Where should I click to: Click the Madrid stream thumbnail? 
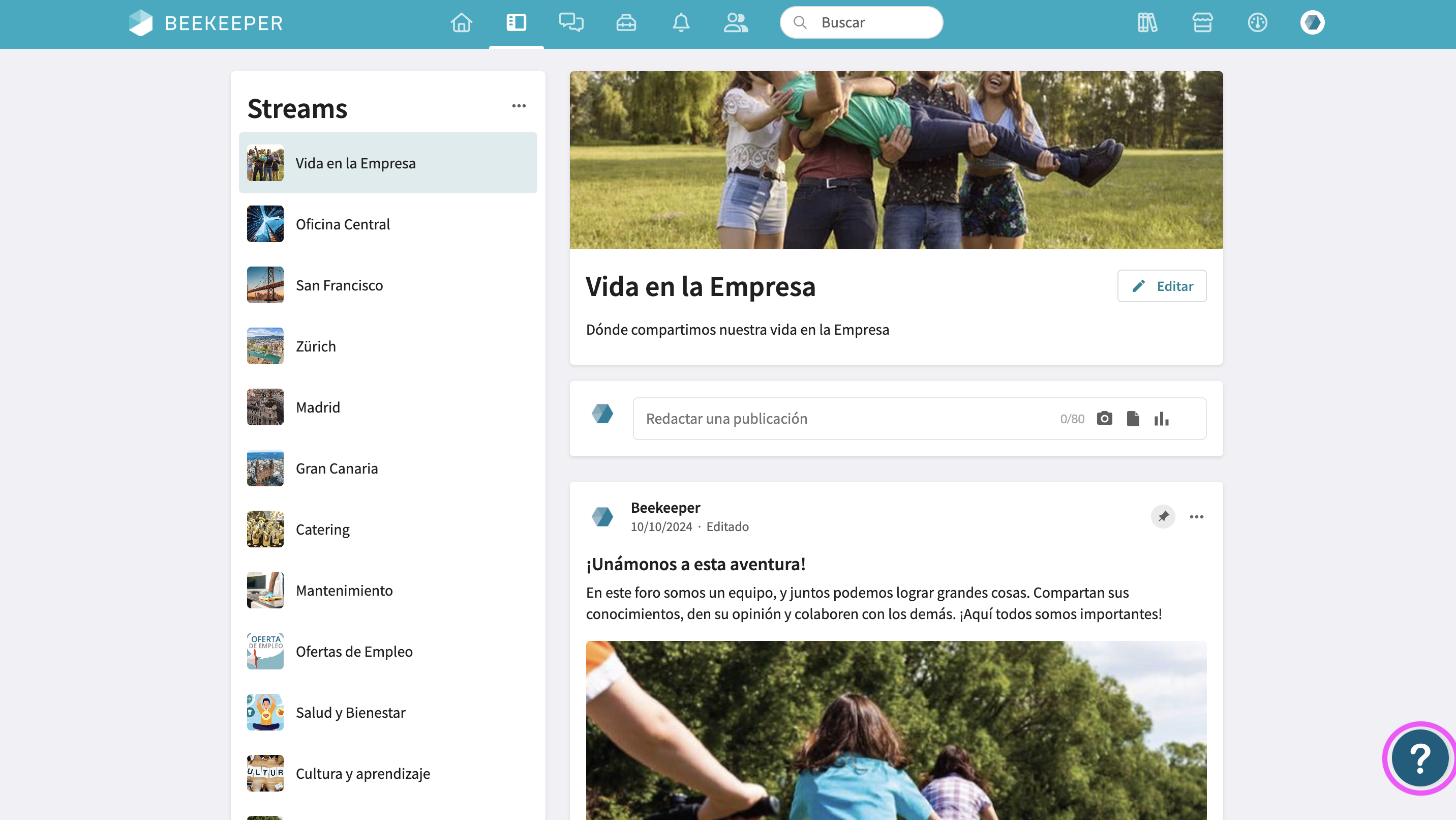coord(265,407)
